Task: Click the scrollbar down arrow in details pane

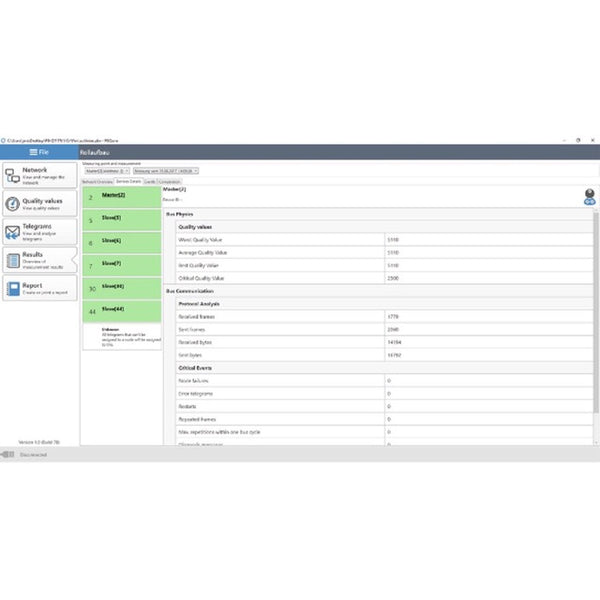Action: click(596, 443)
